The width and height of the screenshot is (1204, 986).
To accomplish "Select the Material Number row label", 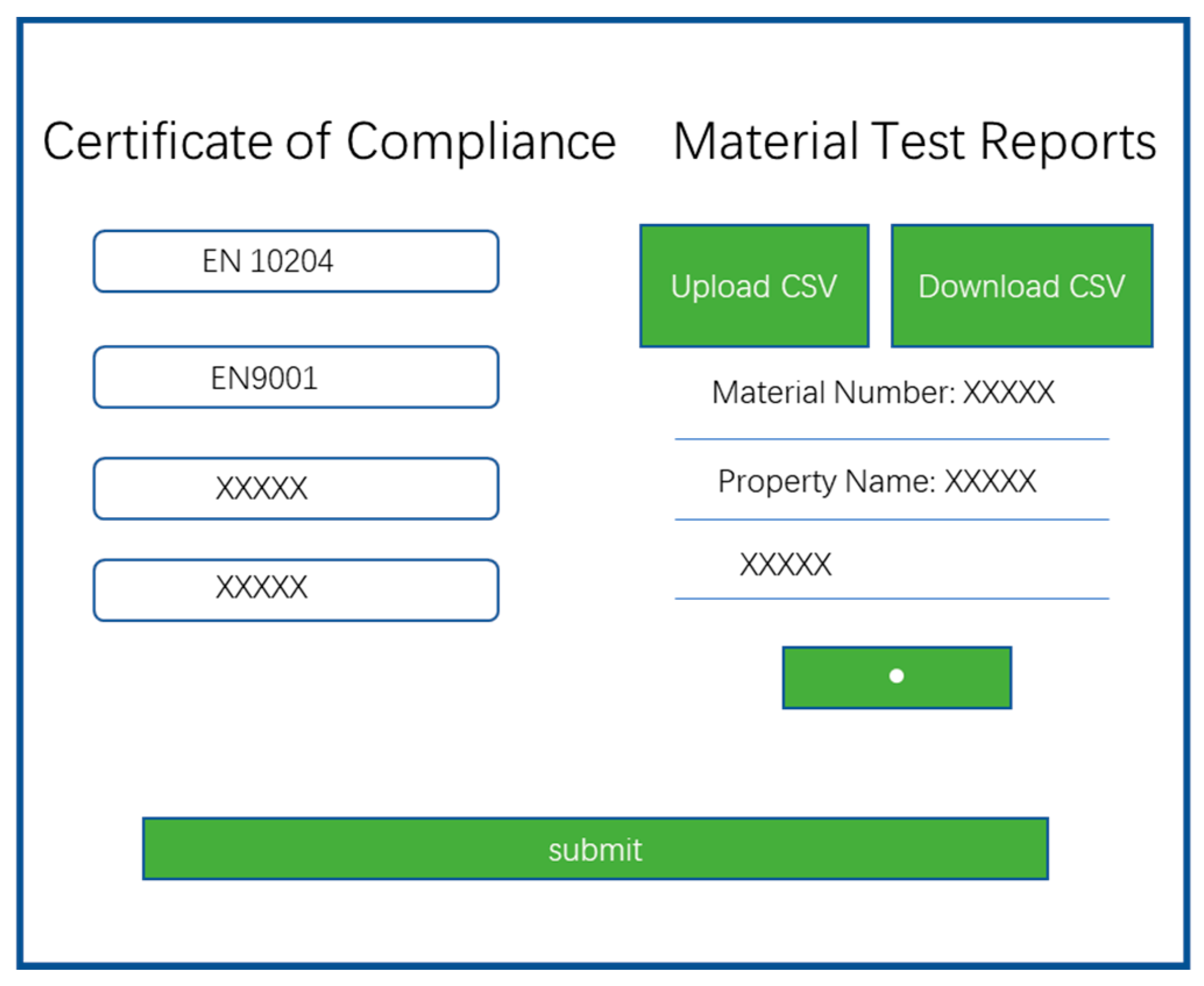I will [833, 393].
